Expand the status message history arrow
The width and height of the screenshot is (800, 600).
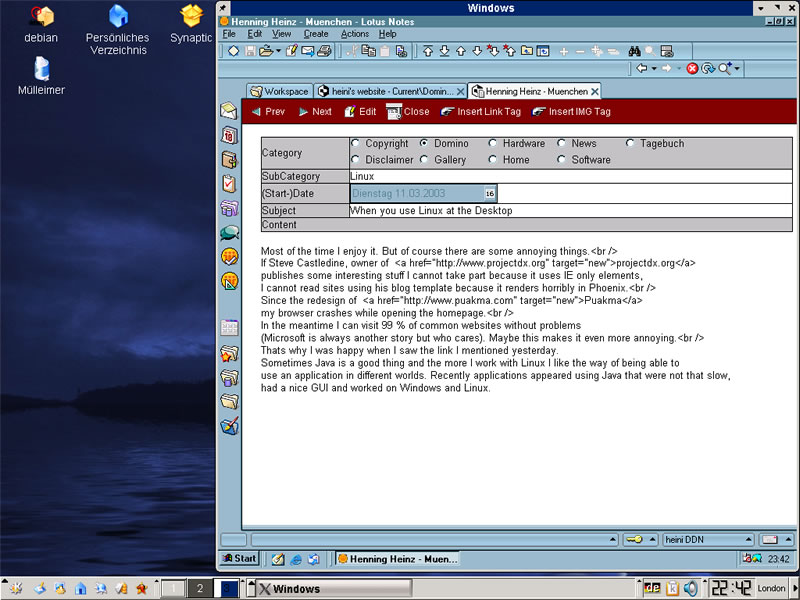613,539
